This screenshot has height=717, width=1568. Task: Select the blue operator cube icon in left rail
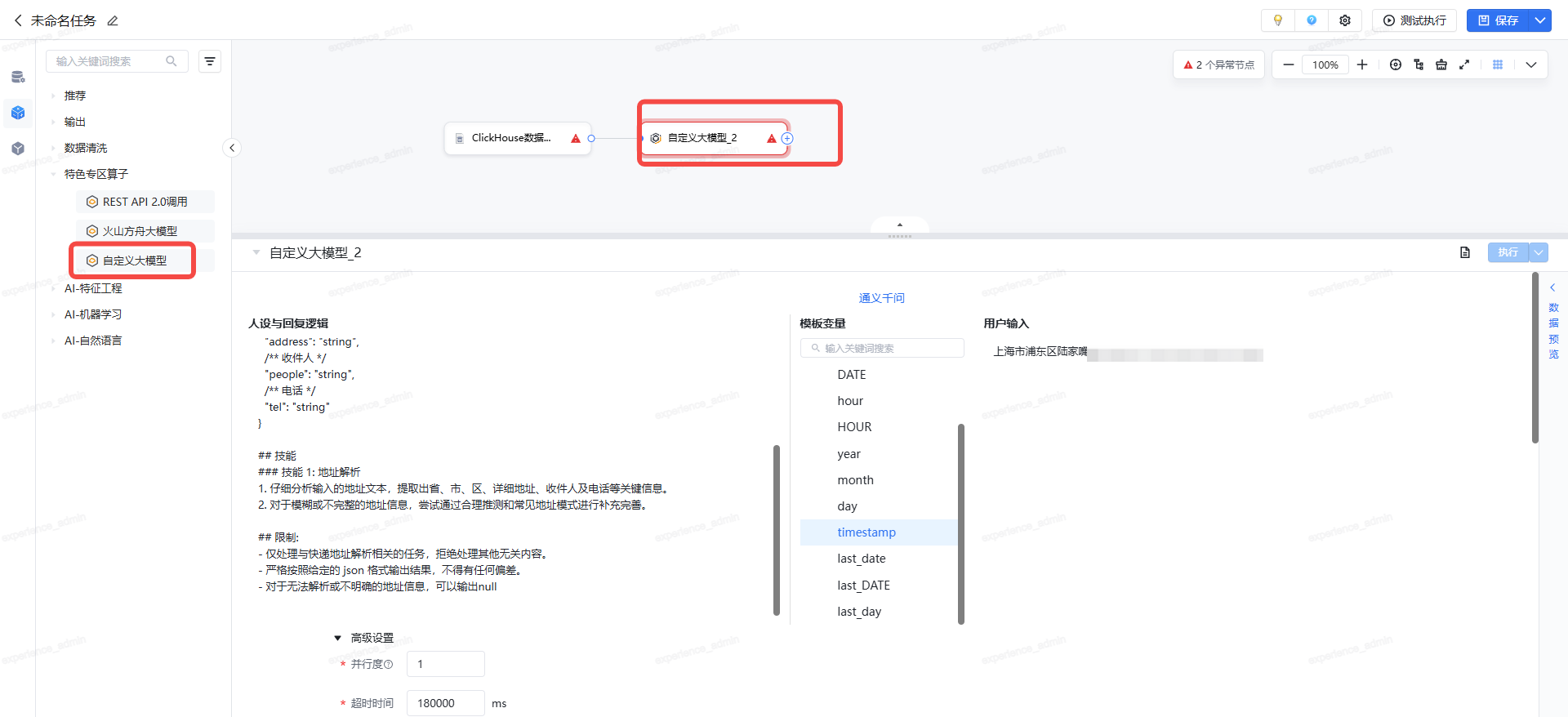(x=18, y=113)
